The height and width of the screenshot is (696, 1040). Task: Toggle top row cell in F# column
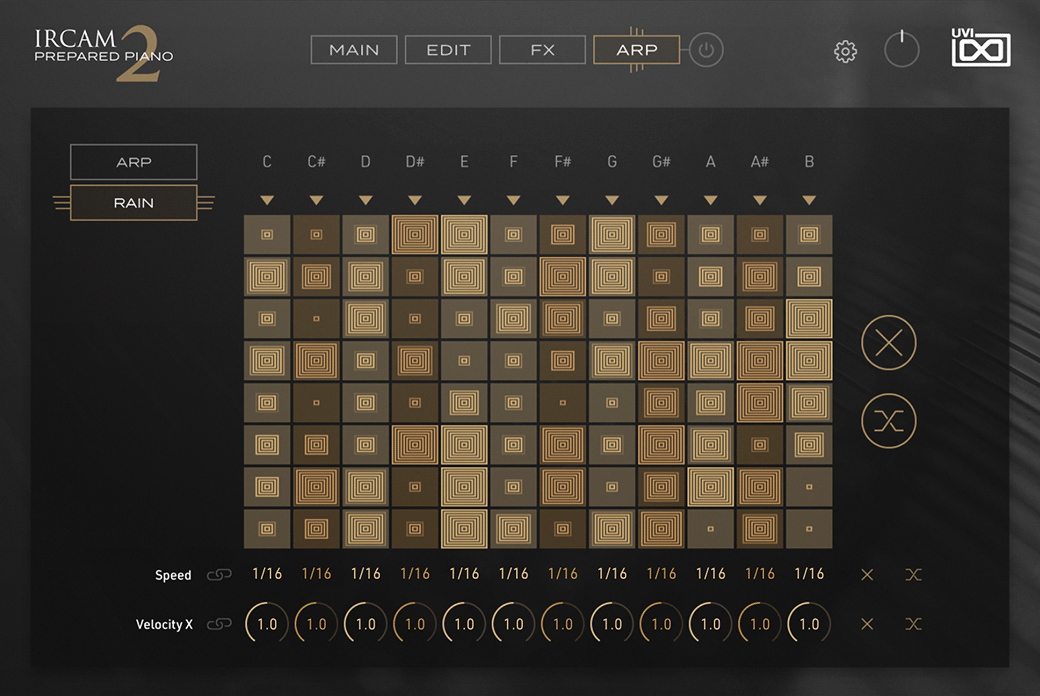pos(563,234)
